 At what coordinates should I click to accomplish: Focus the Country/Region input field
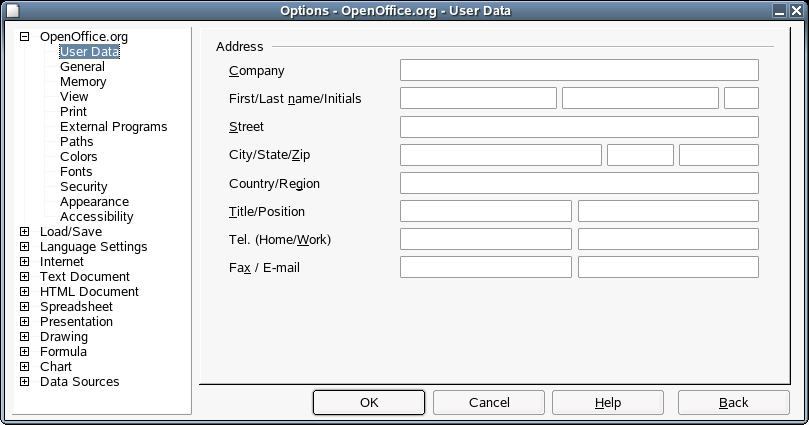pyautogui.click(x=579, y=183)
